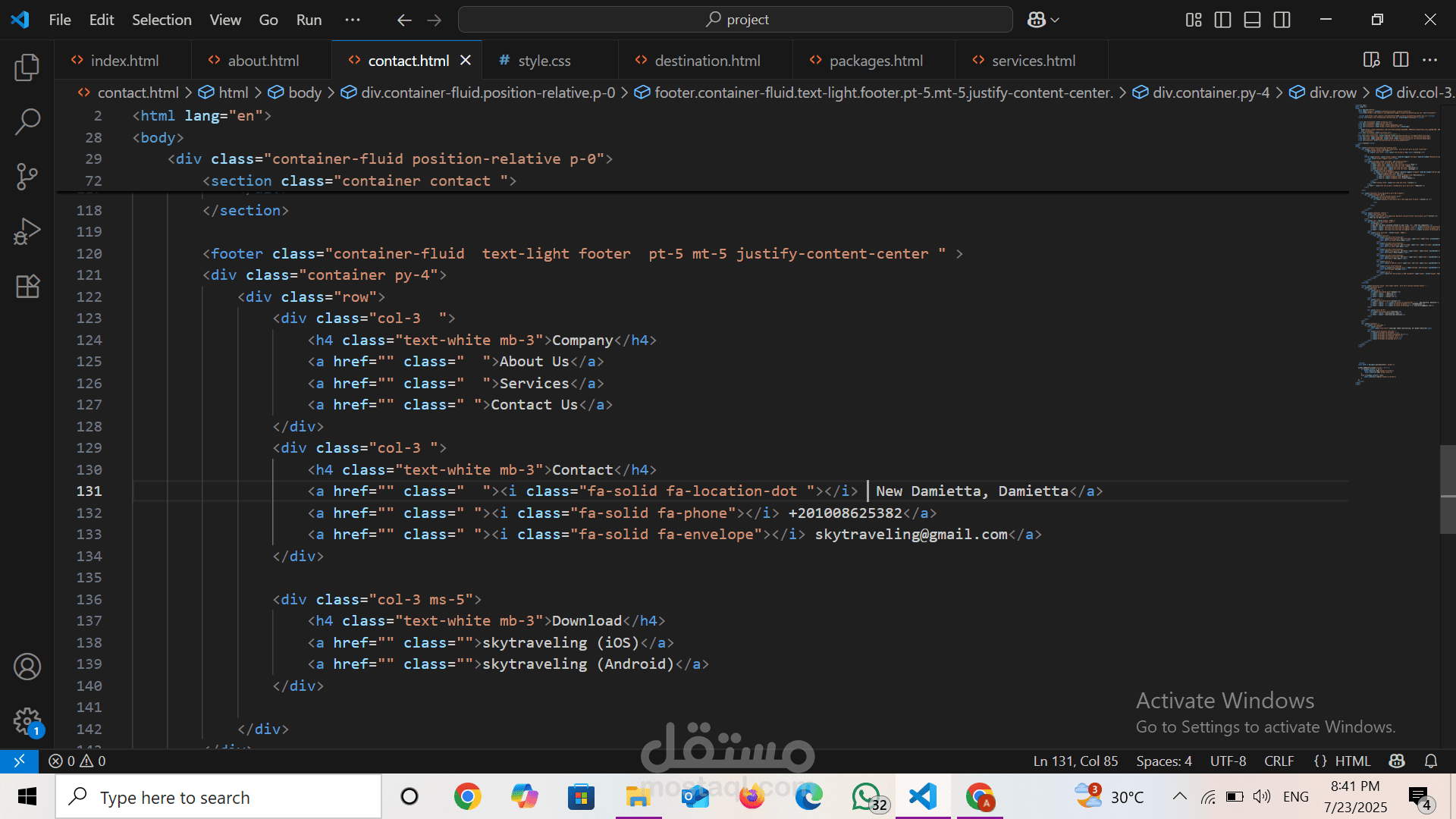Open the Copilot chat dropdown in title bar
1456x819 pixels.
click(1043, 20)
